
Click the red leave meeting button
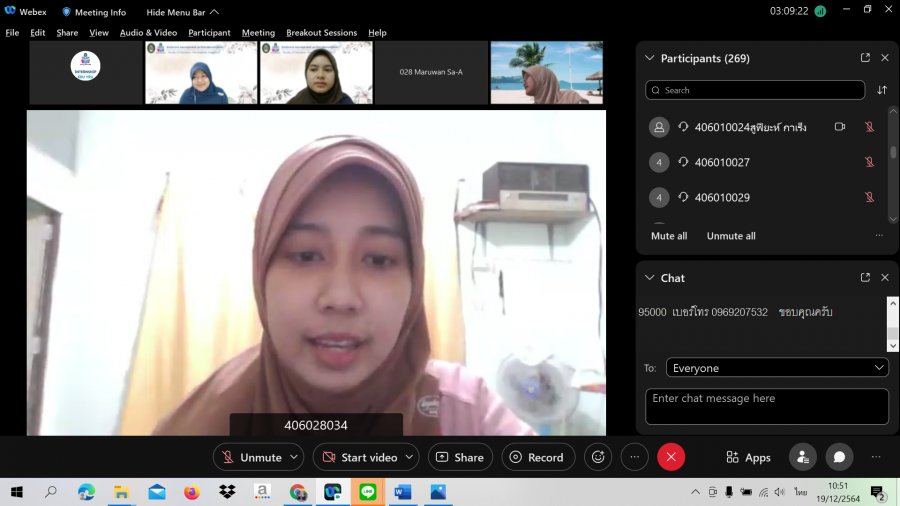pos(671,457)
